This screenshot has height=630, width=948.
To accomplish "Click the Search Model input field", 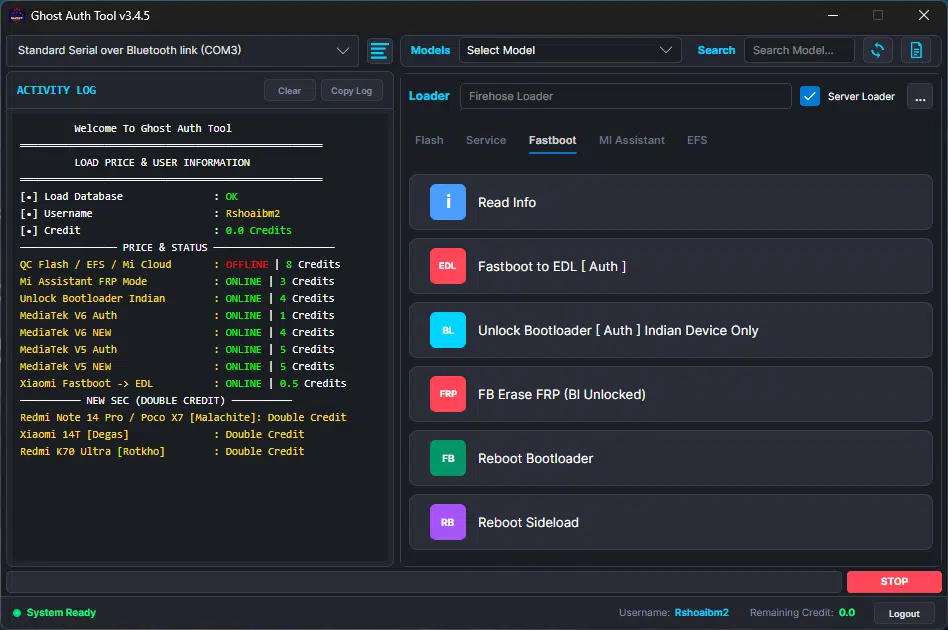I will click(x=799, y=50).
